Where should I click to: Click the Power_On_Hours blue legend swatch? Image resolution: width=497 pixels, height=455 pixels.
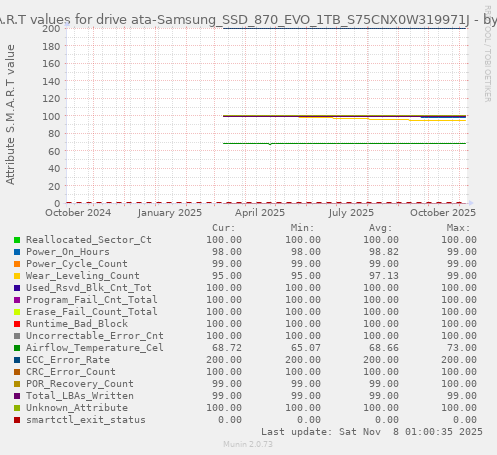17,252
